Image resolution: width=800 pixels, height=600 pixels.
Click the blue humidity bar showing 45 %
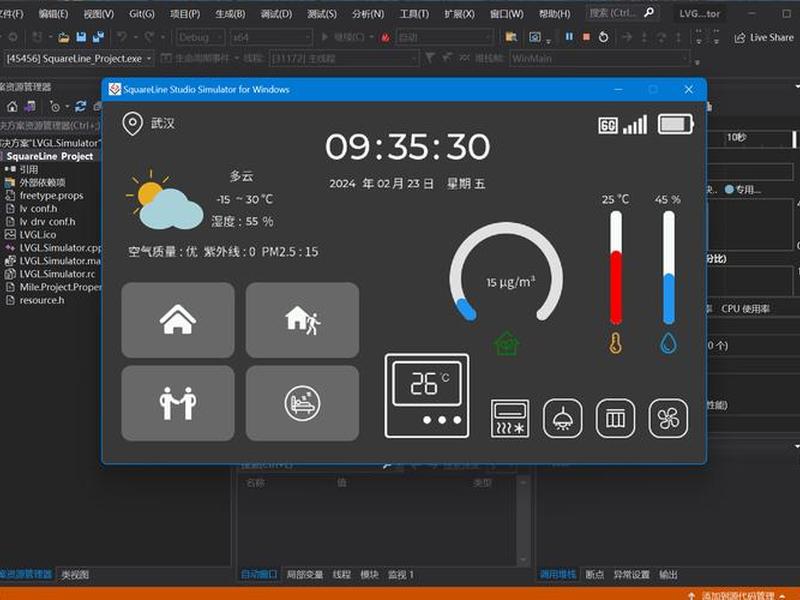tap(668, 268)
